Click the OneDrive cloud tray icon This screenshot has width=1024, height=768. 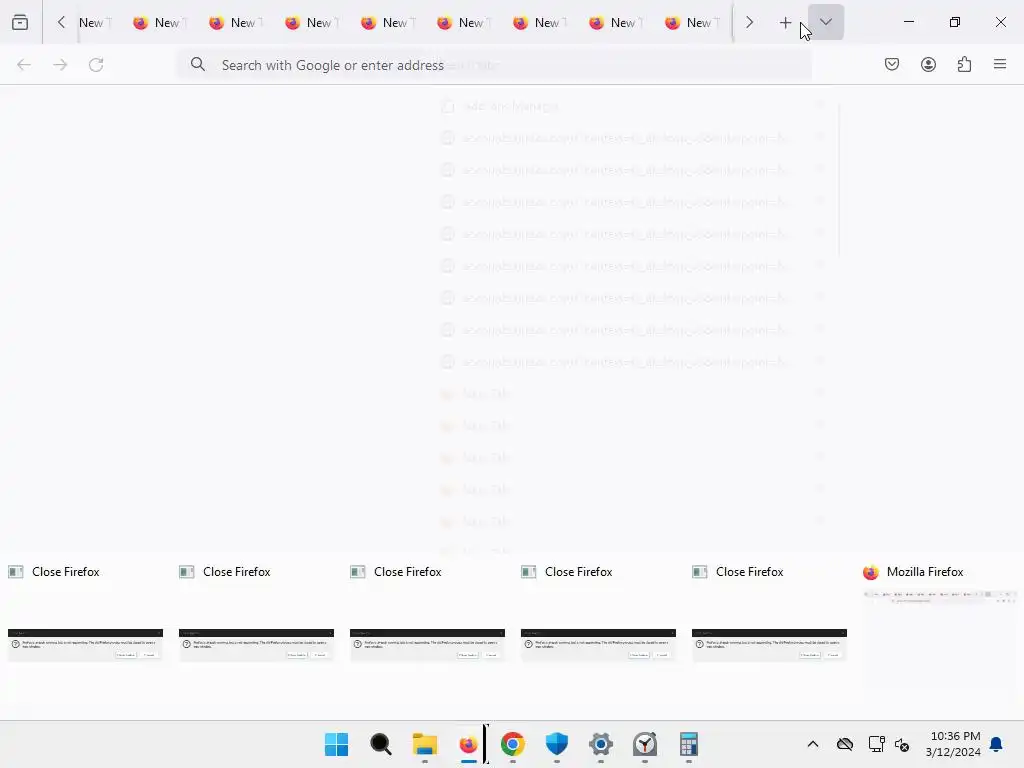click(844, 744)
